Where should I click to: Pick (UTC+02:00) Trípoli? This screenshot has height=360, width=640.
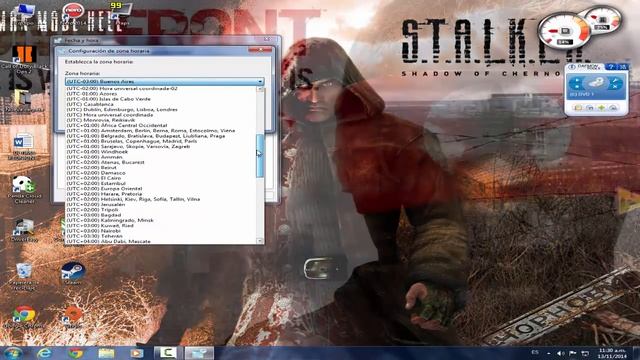pos(92,210)
